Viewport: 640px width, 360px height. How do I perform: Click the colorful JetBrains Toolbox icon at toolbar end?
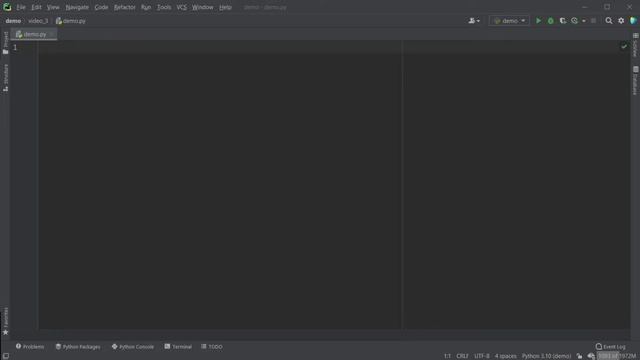[x=633, y=21]
